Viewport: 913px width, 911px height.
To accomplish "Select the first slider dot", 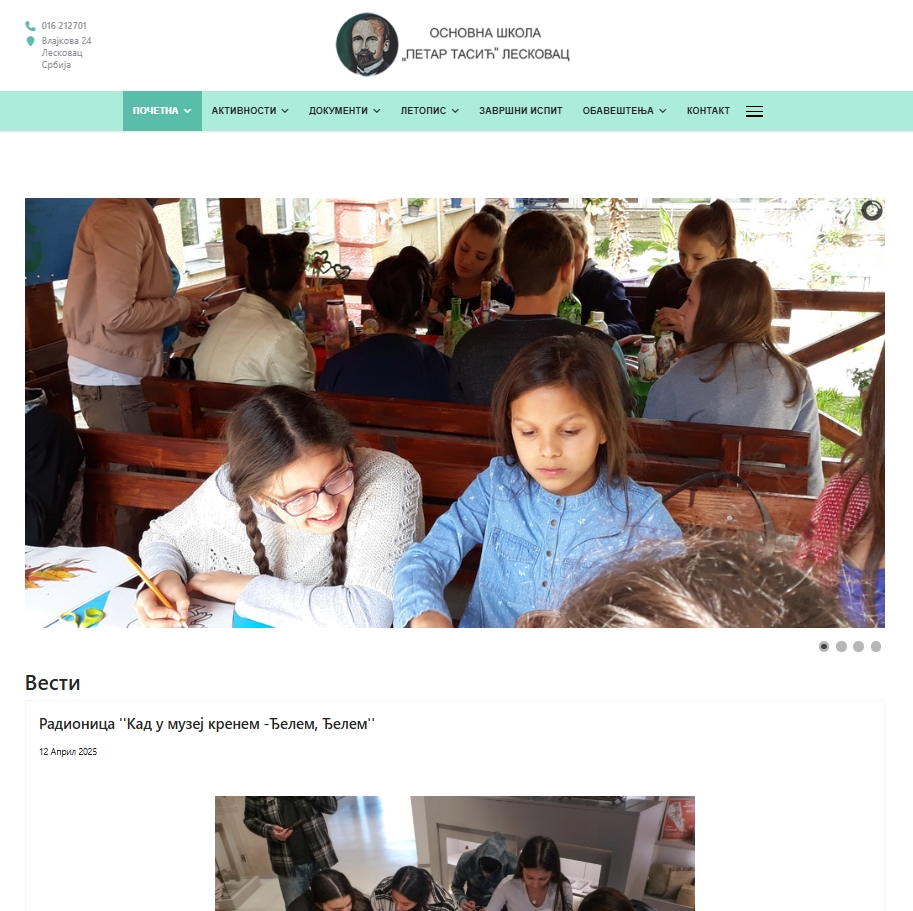I will point(824,646).
